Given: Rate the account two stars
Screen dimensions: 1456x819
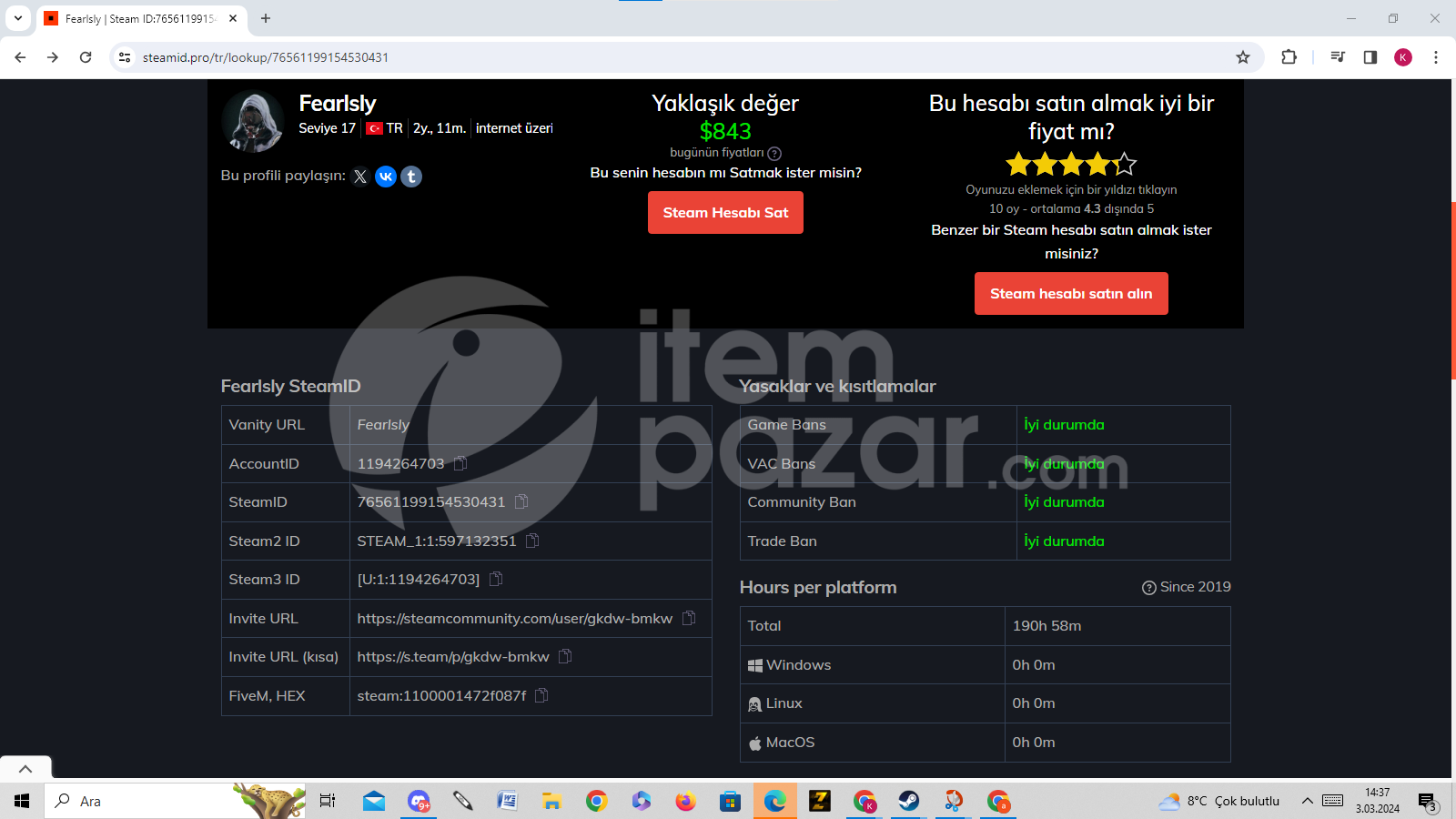Looking at the screenshot, I should (x=1045, y=165).
